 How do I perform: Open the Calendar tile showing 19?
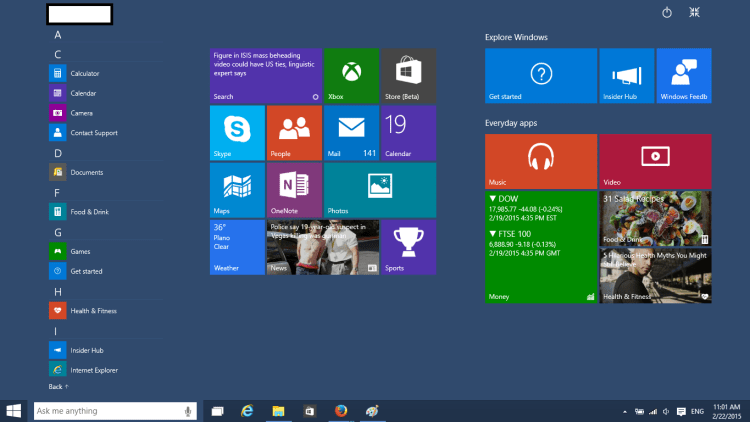point(408,133)
